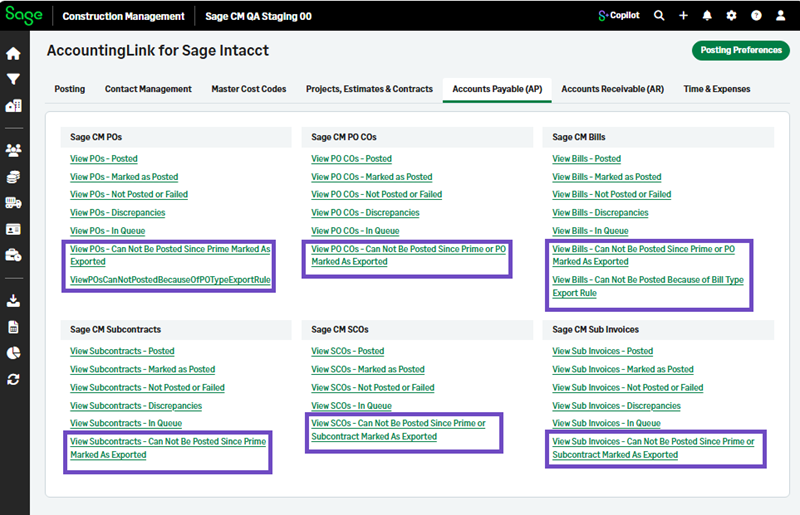This screenshot has width=800, height=515.
Task: Open View Sub Invoices - Marked as Posted
Action: click(622, 369)
